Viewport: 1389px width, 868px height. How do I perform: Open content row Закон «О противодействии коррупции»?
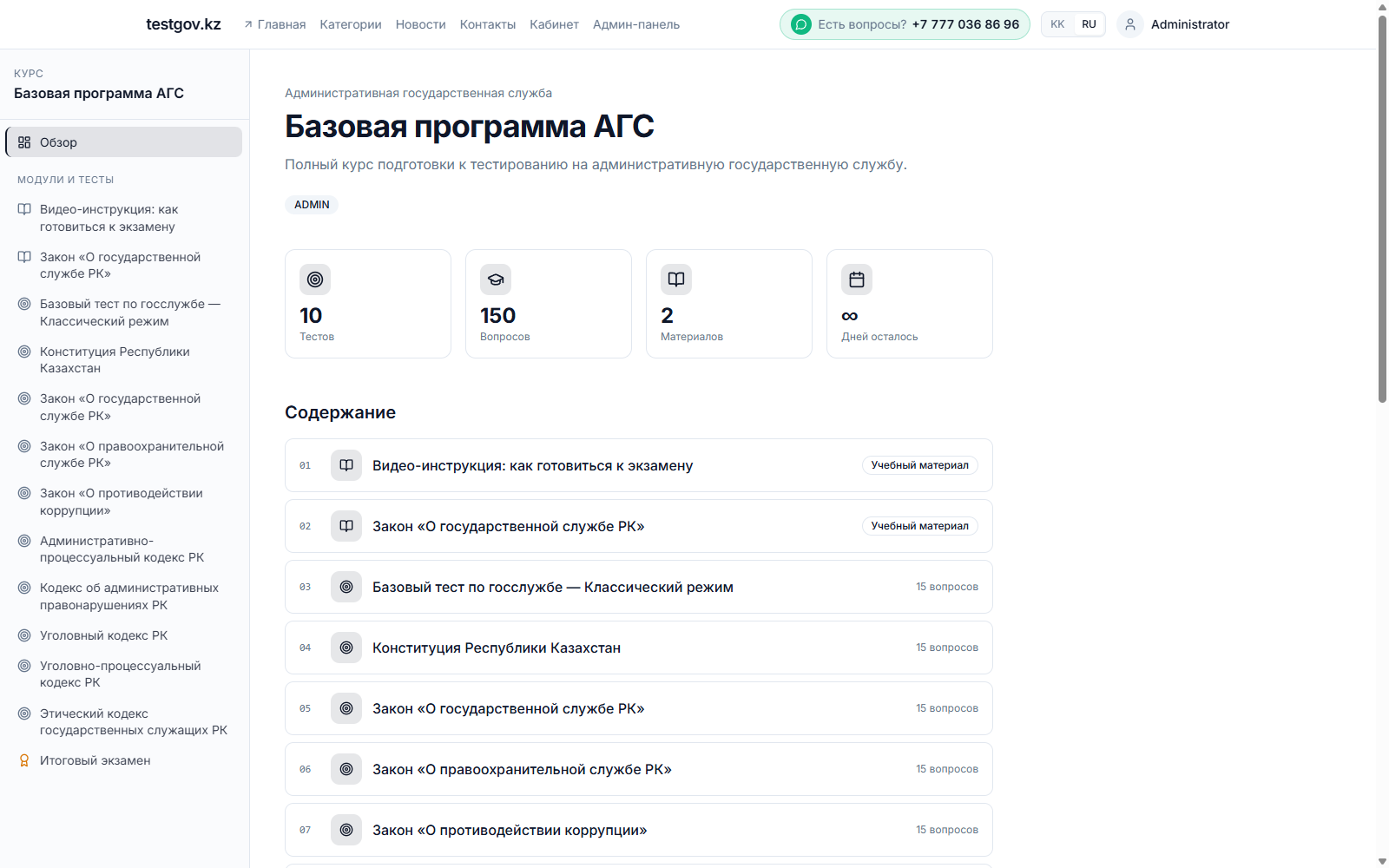(x=639, y=830)
